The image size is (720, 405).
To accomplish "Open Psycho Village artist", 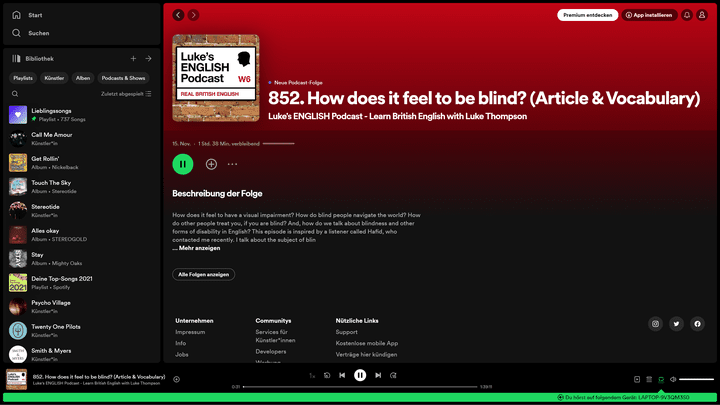I will (x=82, y=307).
